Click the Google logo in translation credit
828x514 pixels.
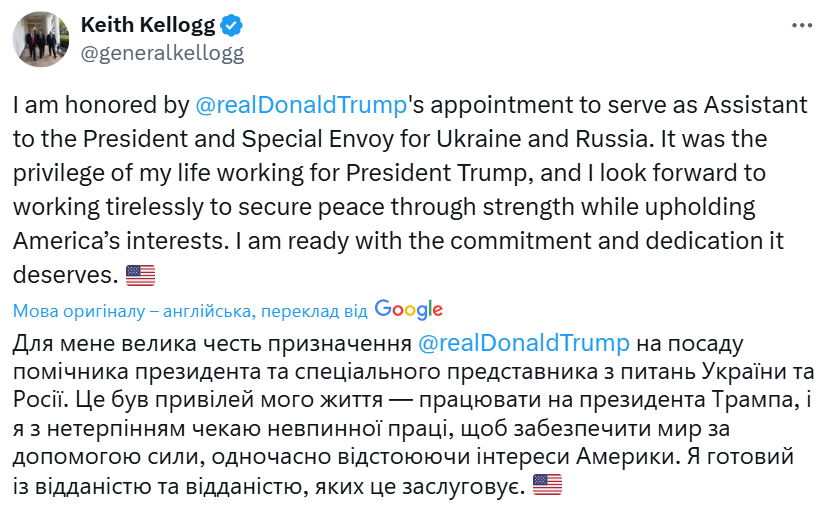tap(409, 310)
